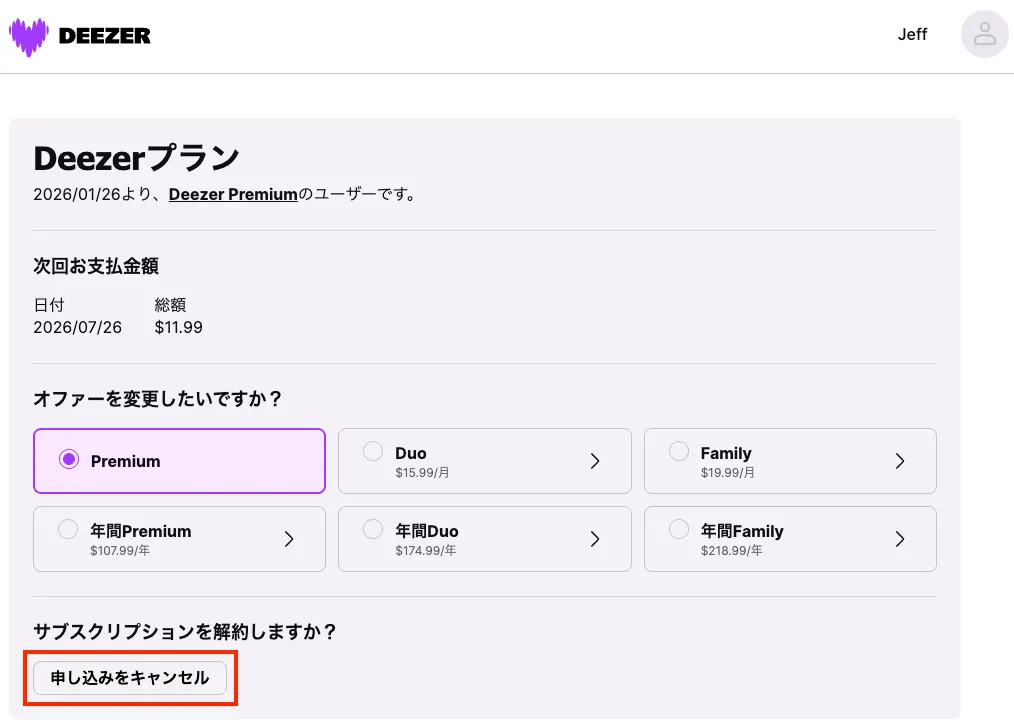
Task: Click the $19.99/月 price text
Action: 728,473
